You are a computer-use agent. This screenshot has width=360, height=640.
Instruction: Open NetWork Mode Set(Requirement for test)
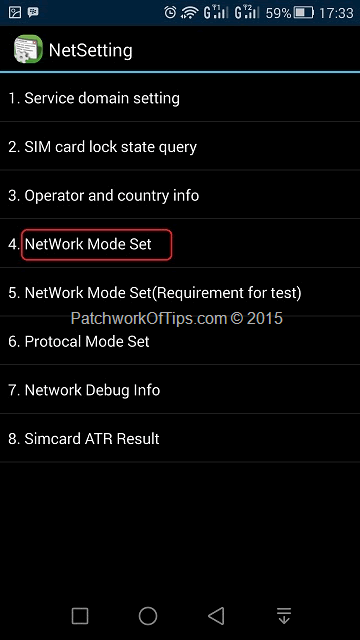coord(180,292)
